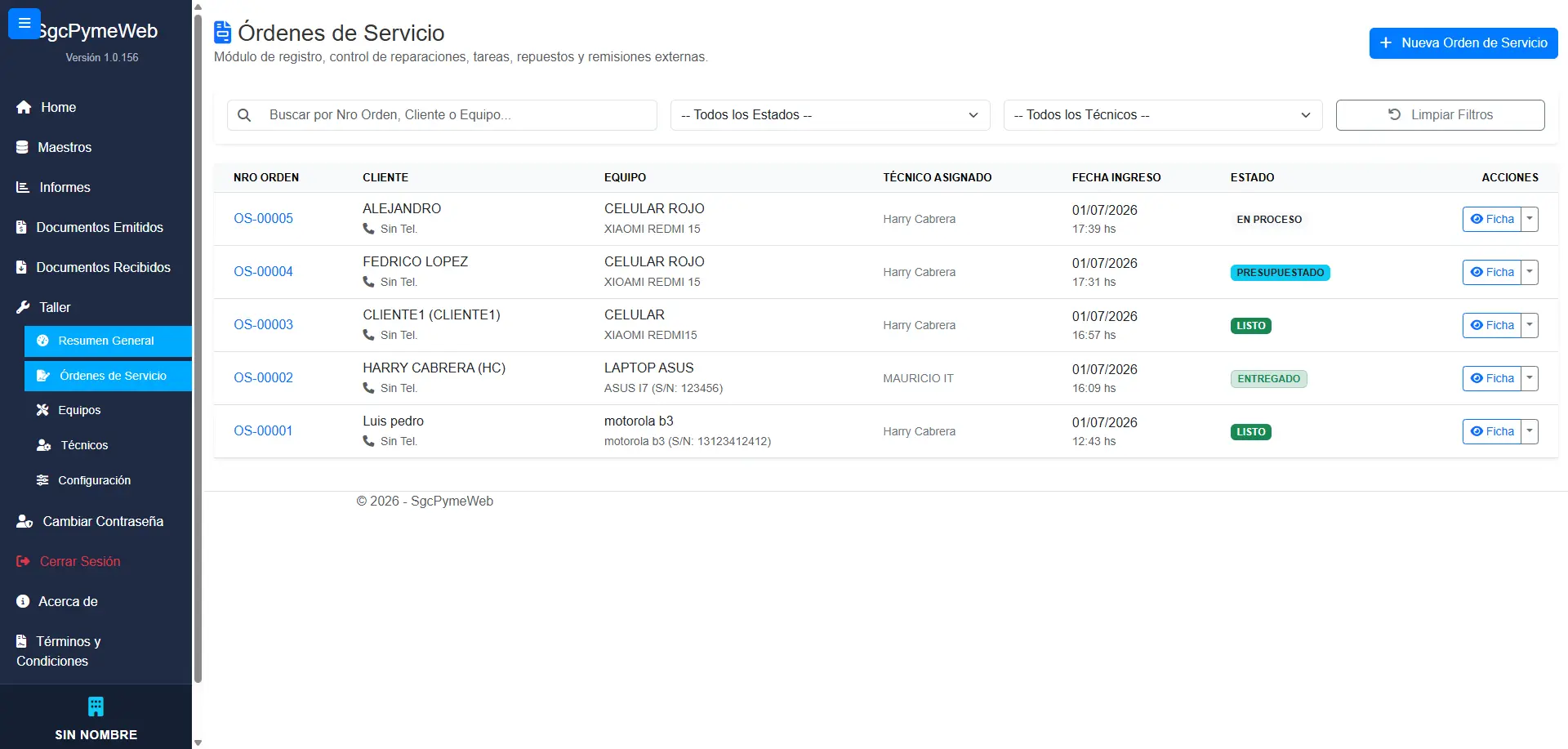Click the Equipos tools icon

43,411
